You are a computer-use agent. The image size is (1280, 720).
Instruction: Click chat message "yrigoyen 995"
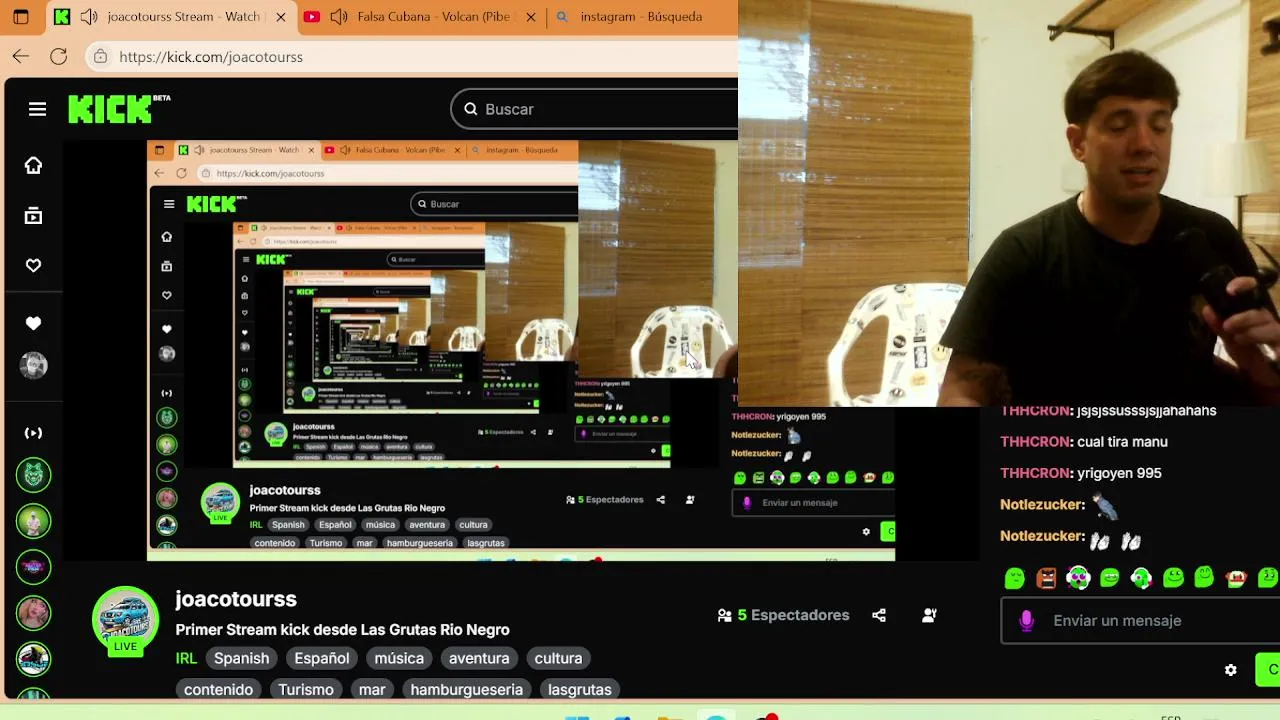[x=1119, y=473]
